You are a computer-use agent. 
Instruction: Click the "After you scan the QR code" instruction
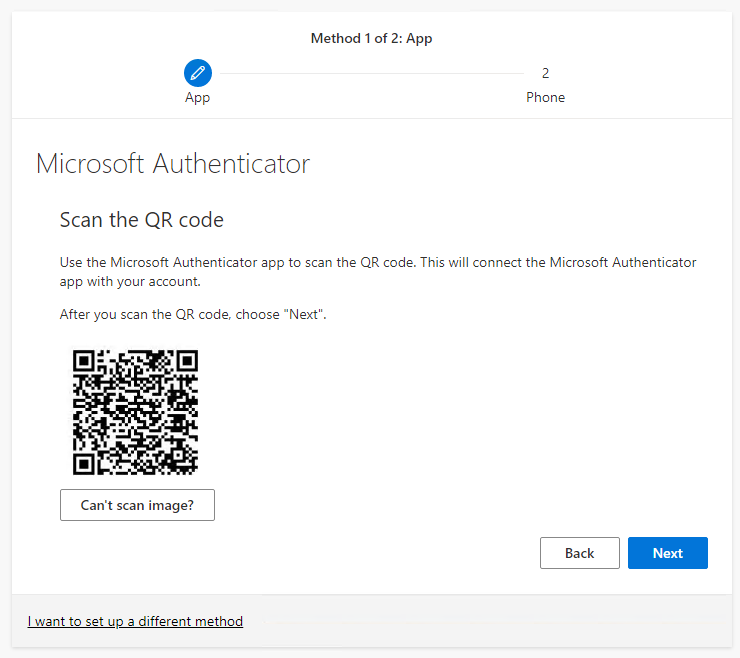tap(193, 314)
